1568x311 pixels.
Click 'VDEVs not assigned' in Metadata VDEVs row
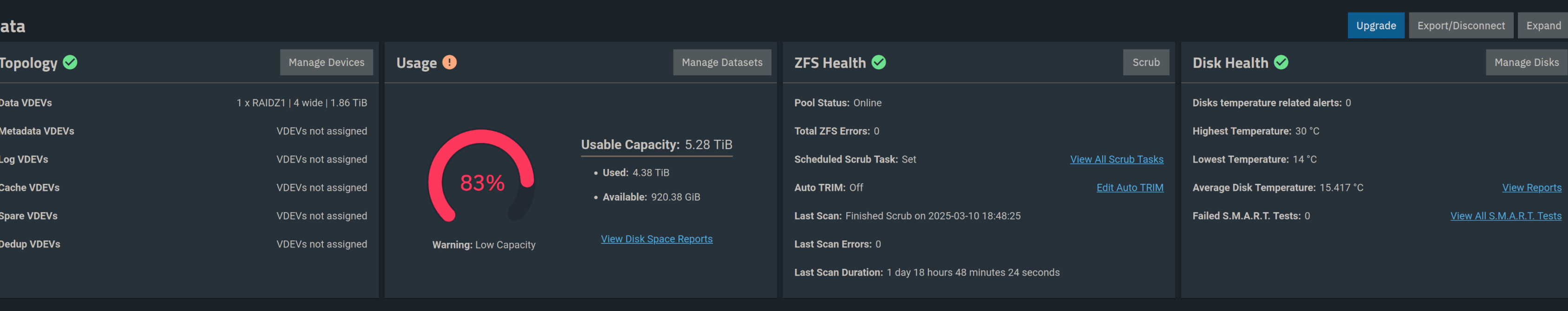click(x=321, y=131)
